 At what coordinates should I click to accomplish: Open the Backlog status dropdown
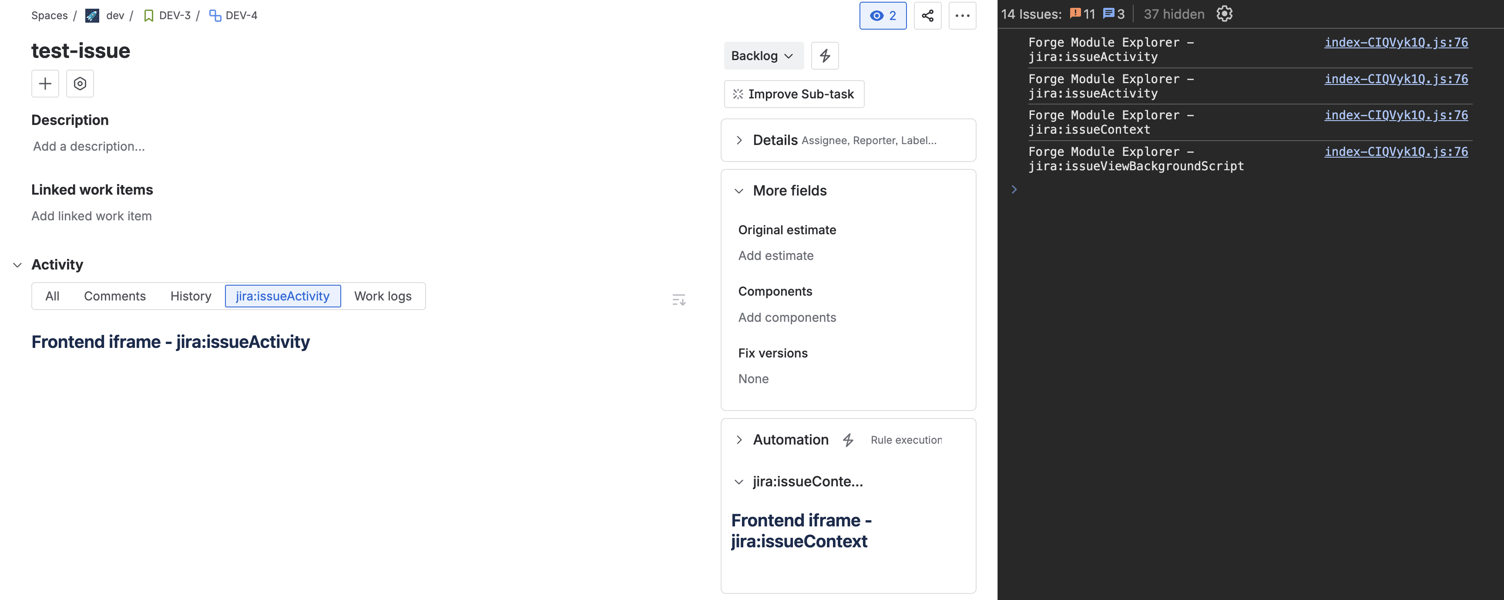tap(762, 56)
